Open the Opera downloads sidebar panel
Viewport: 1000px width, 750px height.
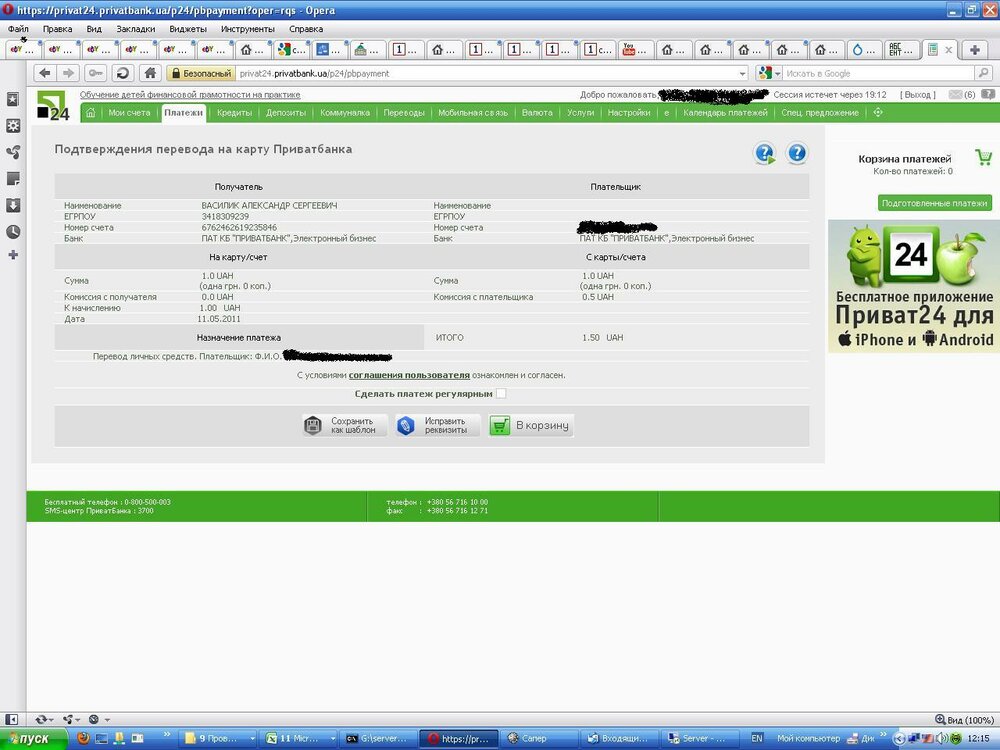pyautogui.click(x=13, y=205)
